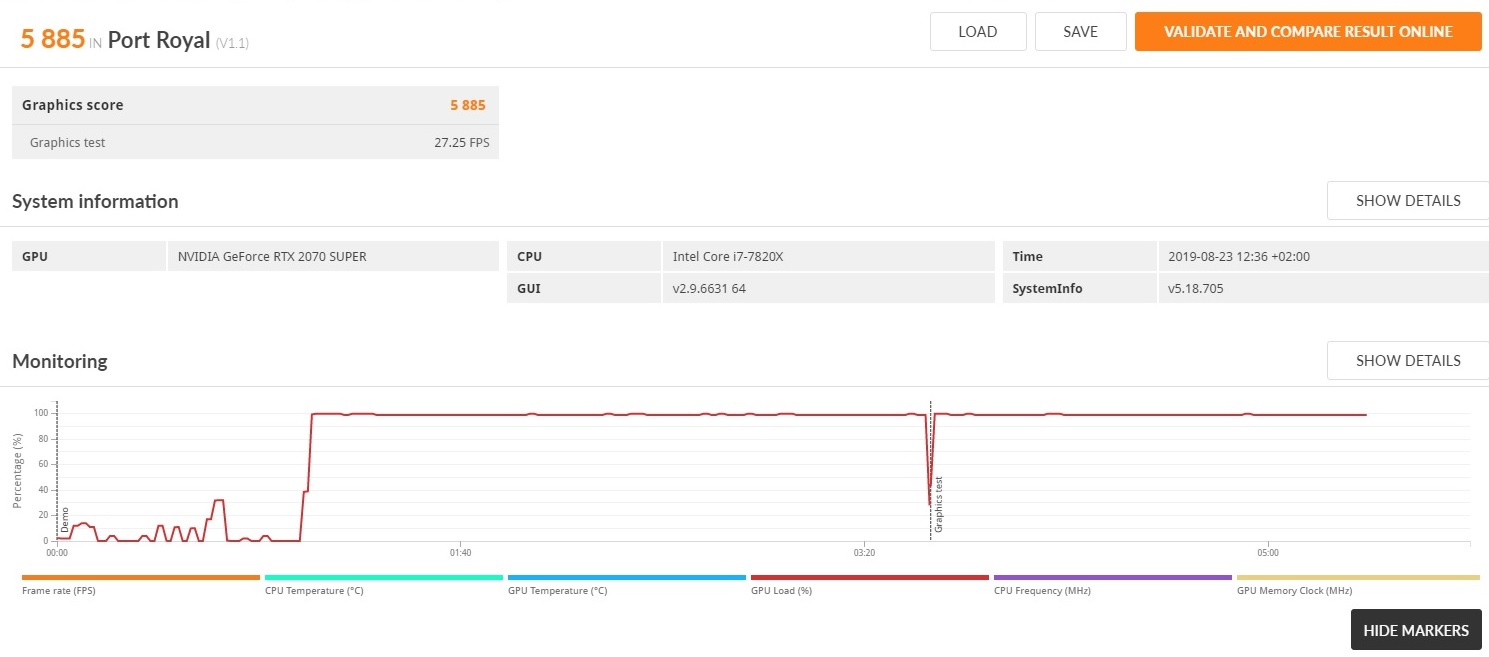Click the Graphics test 27.25 FPS row
This screenshot has width=1489, height=657.
pos(255,142)
